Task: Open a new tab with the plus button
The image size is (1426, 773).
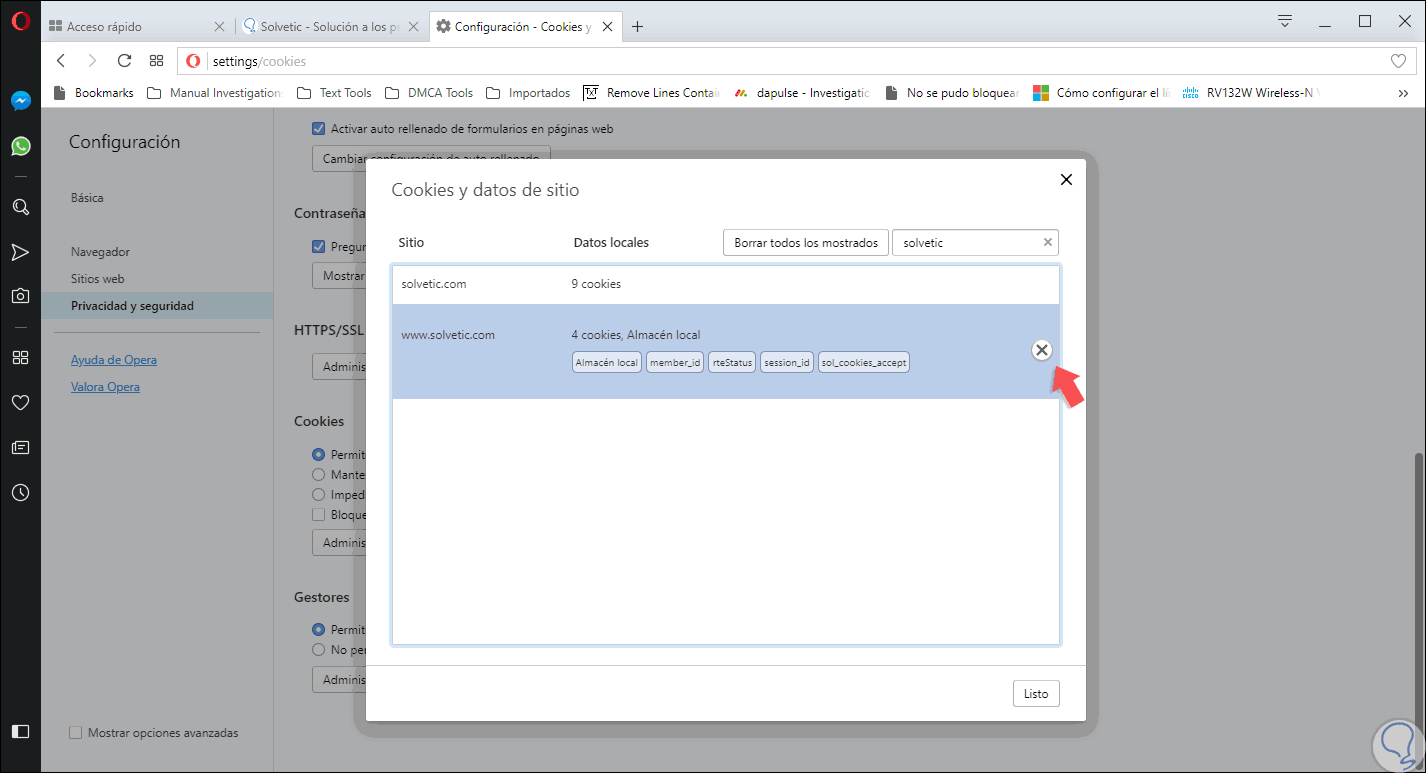Action: [637, 27]
